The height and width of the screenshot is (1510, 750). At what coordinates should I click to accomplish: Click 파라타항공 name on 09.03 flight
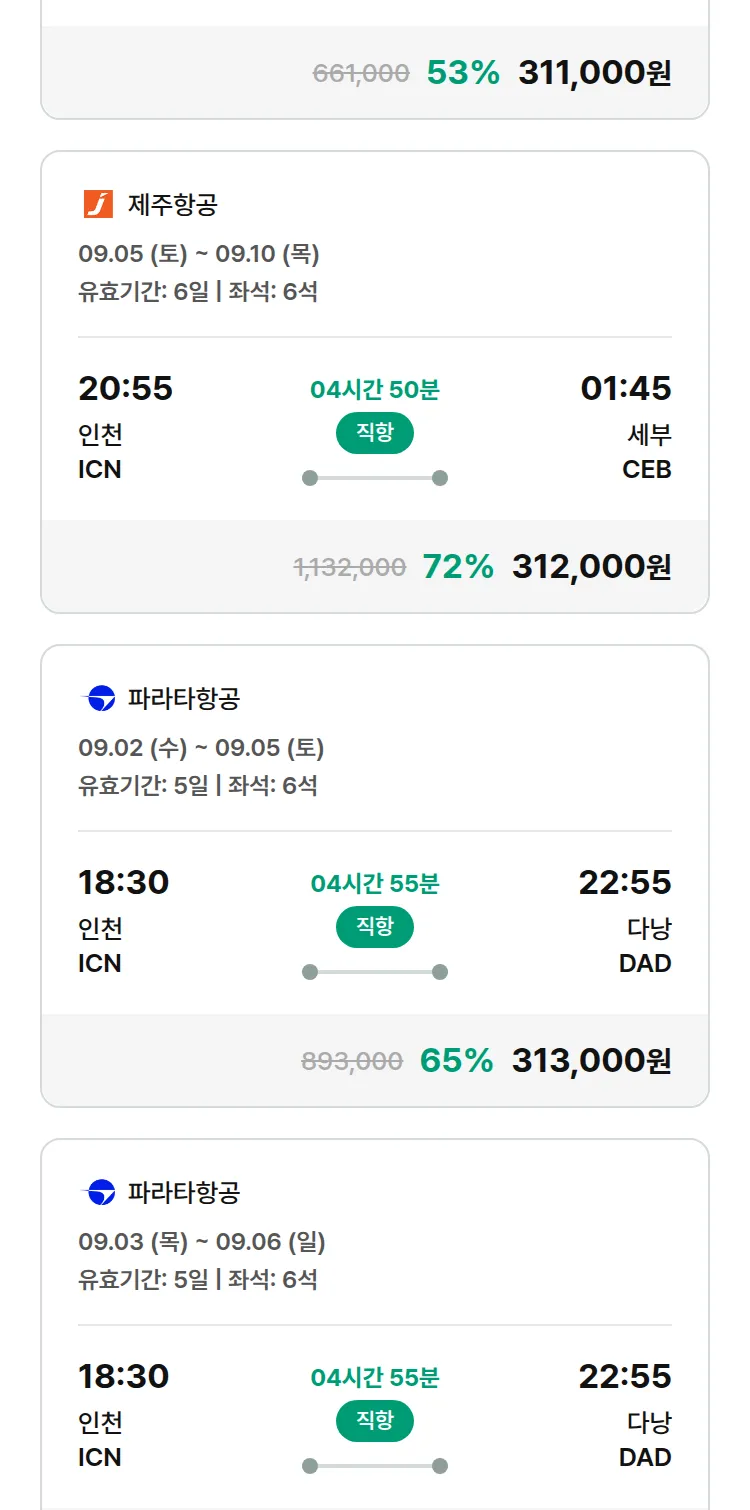(184, 1192)
